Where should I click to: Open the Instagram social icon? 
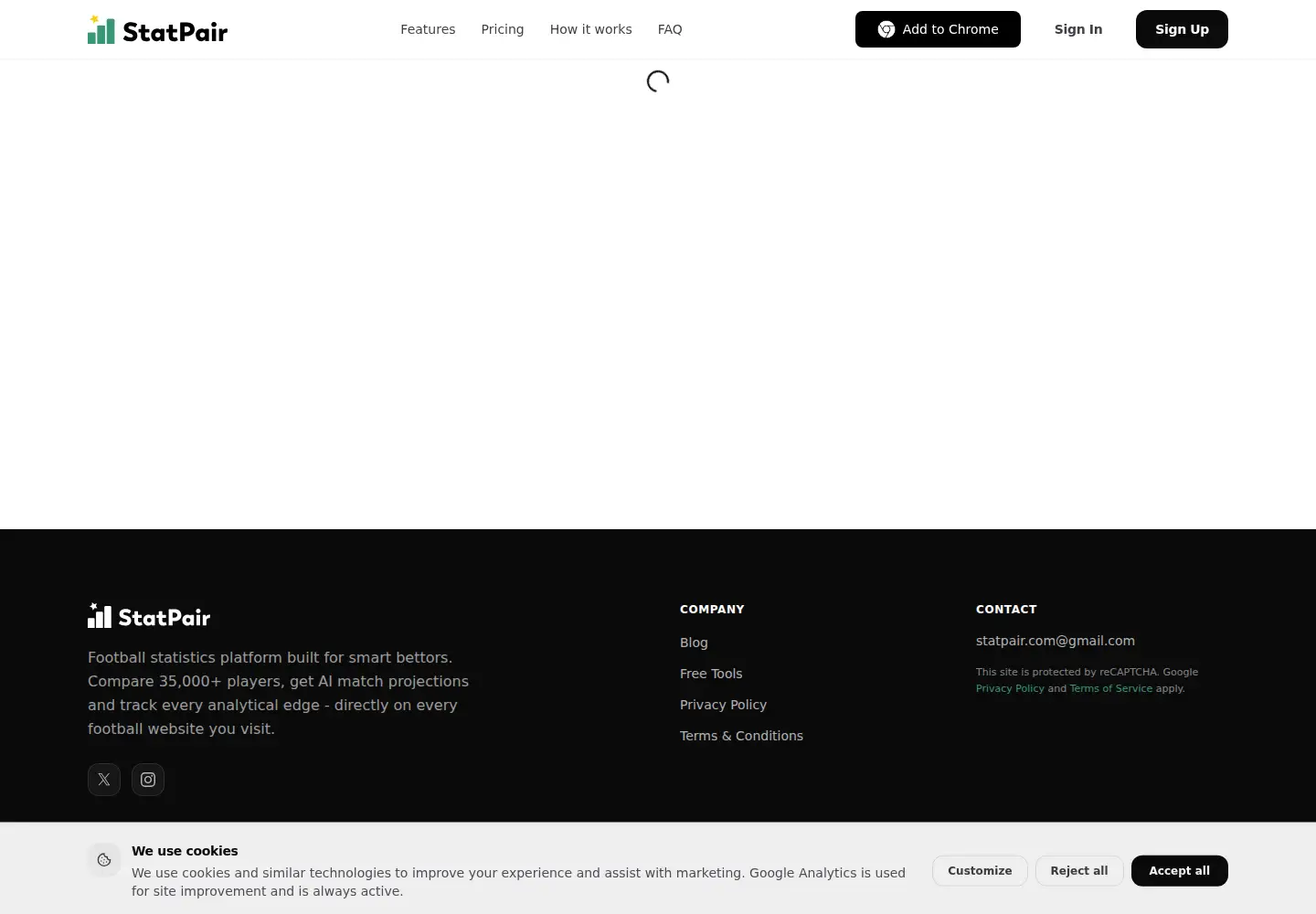pyautogui.click(x=148, y=780)
